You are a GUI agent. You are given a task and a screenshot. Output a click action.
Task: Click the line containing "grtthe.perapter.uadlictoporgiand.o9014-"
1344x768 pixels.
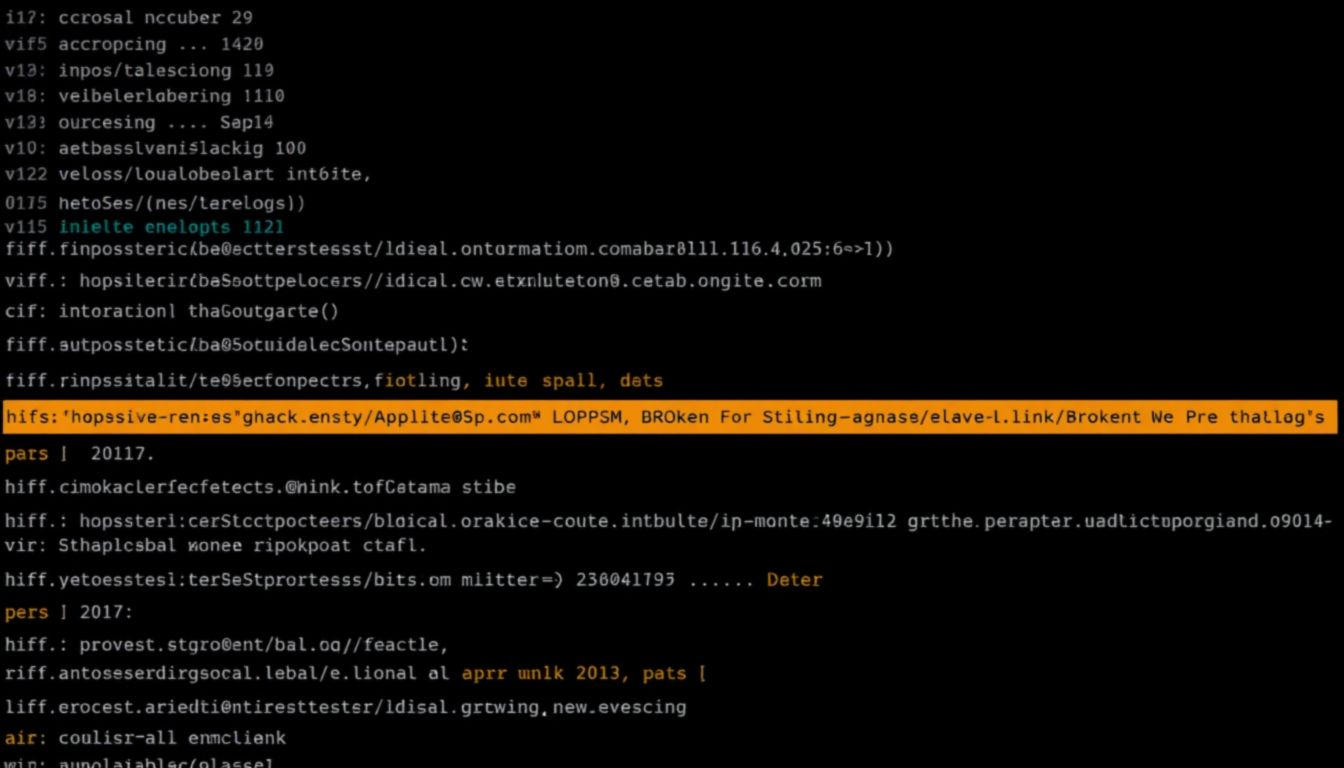coord(669,521)
